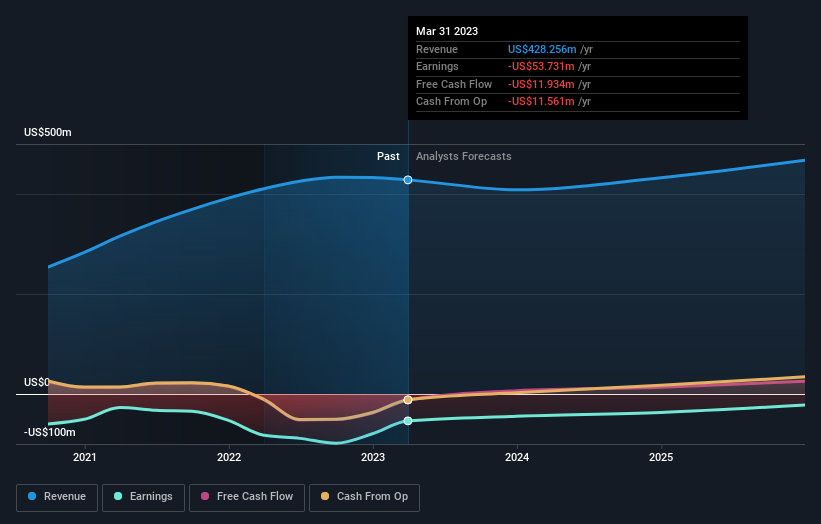Click the Mar 31 2023 tooltip date
The height and width of the screenshot is (524, 821).
click(x=447, y=31)
